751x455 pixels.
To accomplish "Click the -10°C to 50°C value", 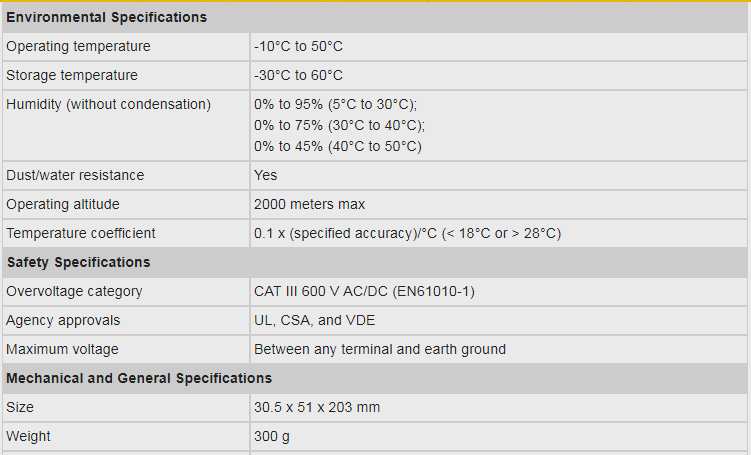I will pos(298,46).
